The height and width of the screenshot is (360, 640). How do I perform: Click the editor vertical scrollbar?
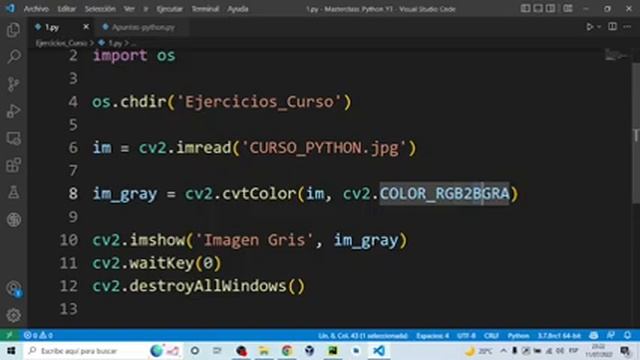coord(636,133)
